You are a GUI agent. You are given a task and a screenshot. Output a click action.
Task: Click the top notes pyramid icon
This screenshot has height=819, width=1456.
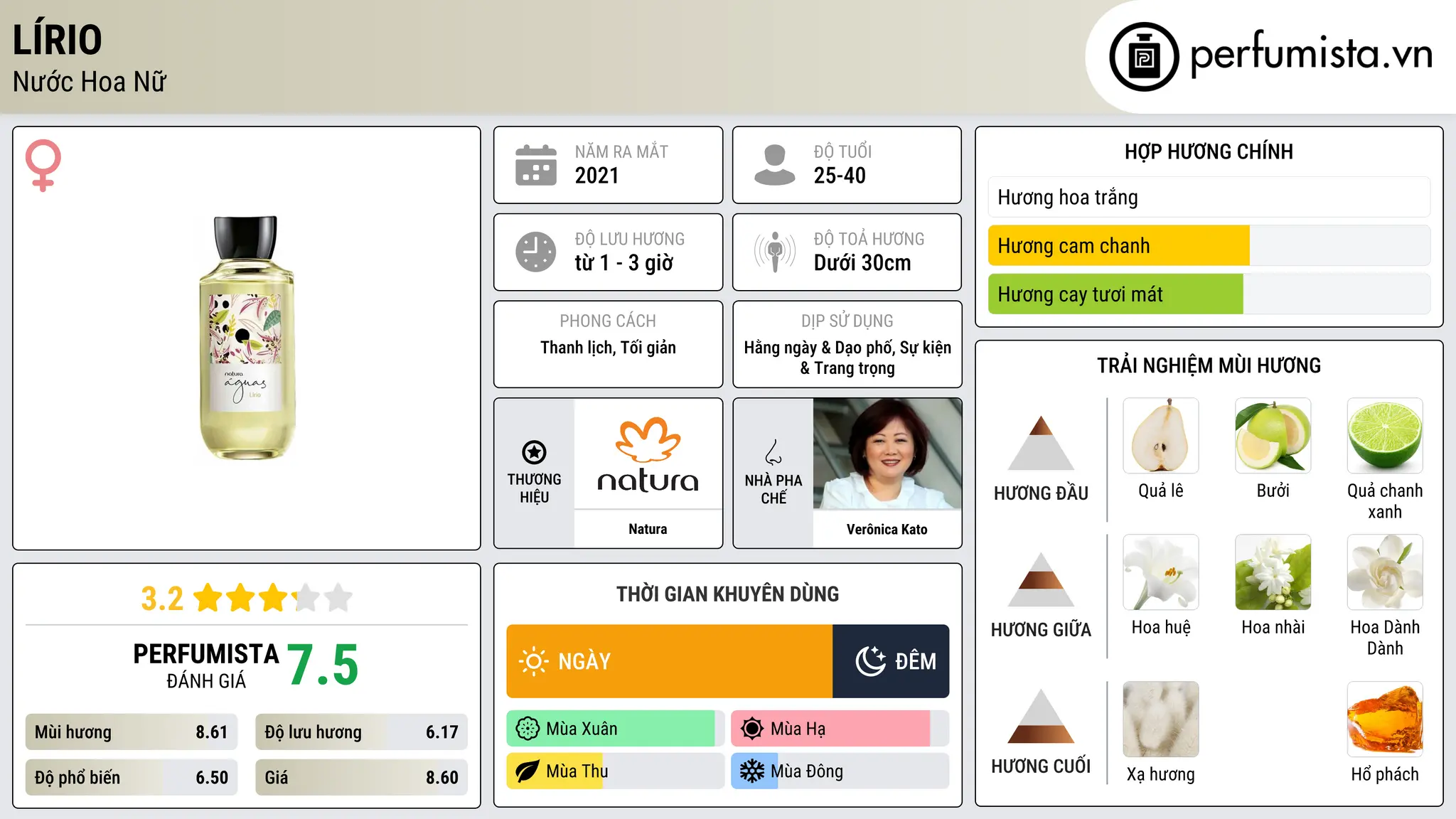(x=1041, y=442)
